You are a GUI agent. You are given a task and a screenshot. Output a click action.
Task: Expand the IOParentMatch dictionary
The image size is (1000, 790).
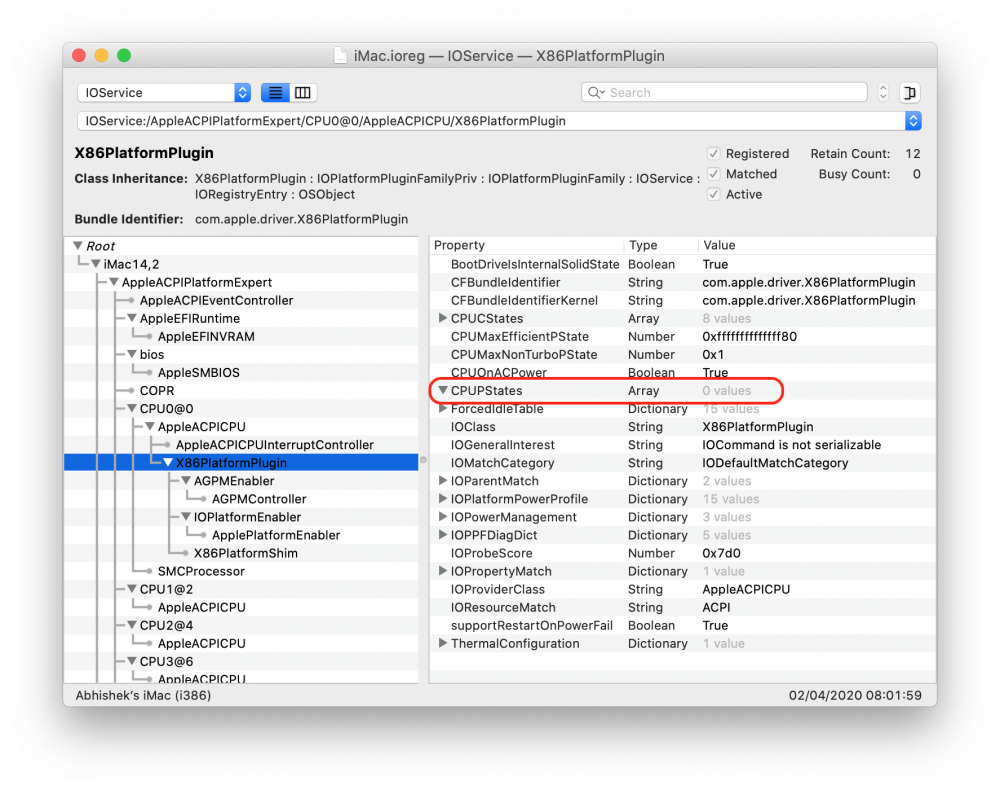[x=443, y=481]
